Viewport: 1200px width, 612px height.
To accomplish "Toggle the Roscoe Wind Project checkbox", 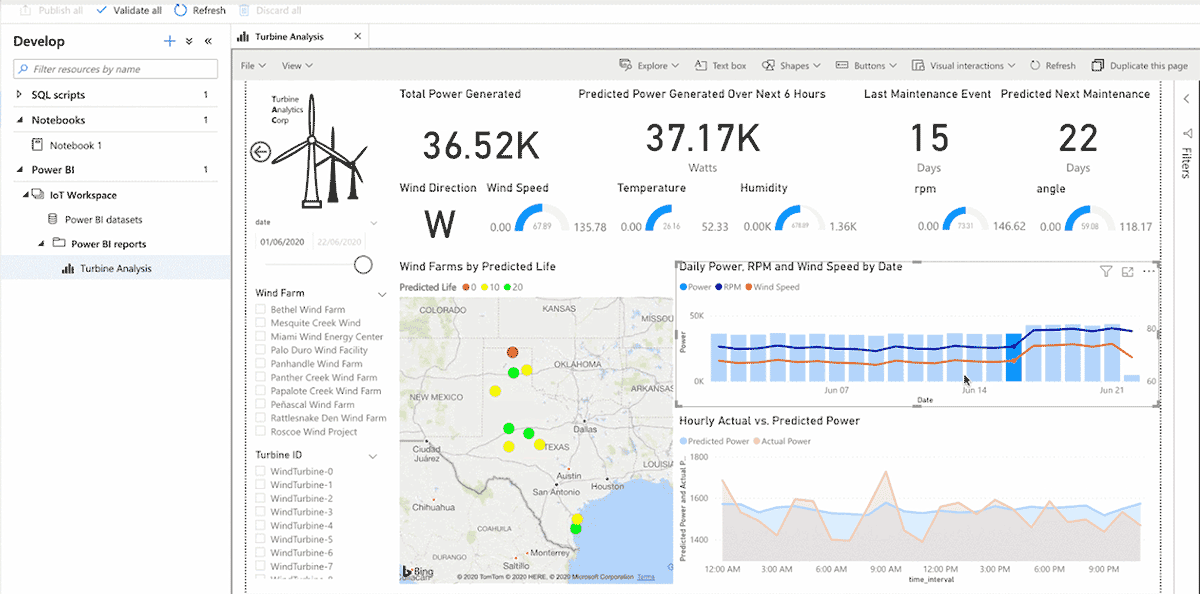I will (261, 432).
